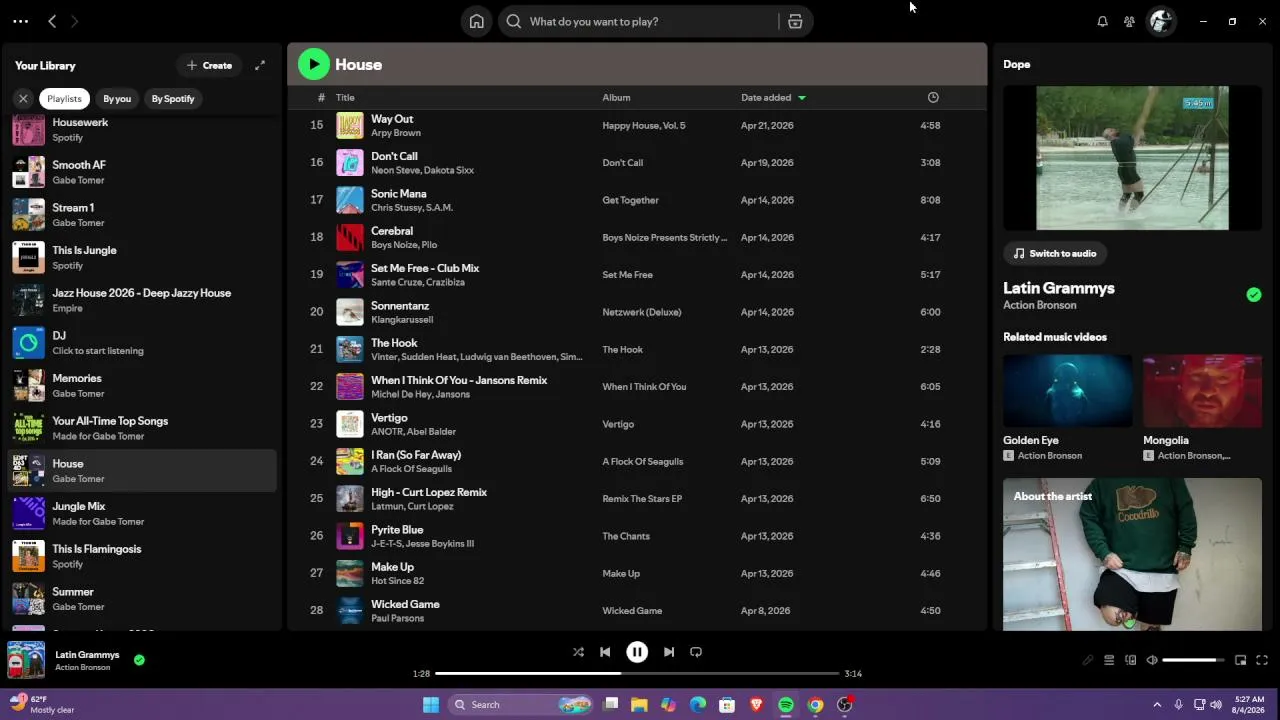Select the Playlists filter chip

pos(64,98)
